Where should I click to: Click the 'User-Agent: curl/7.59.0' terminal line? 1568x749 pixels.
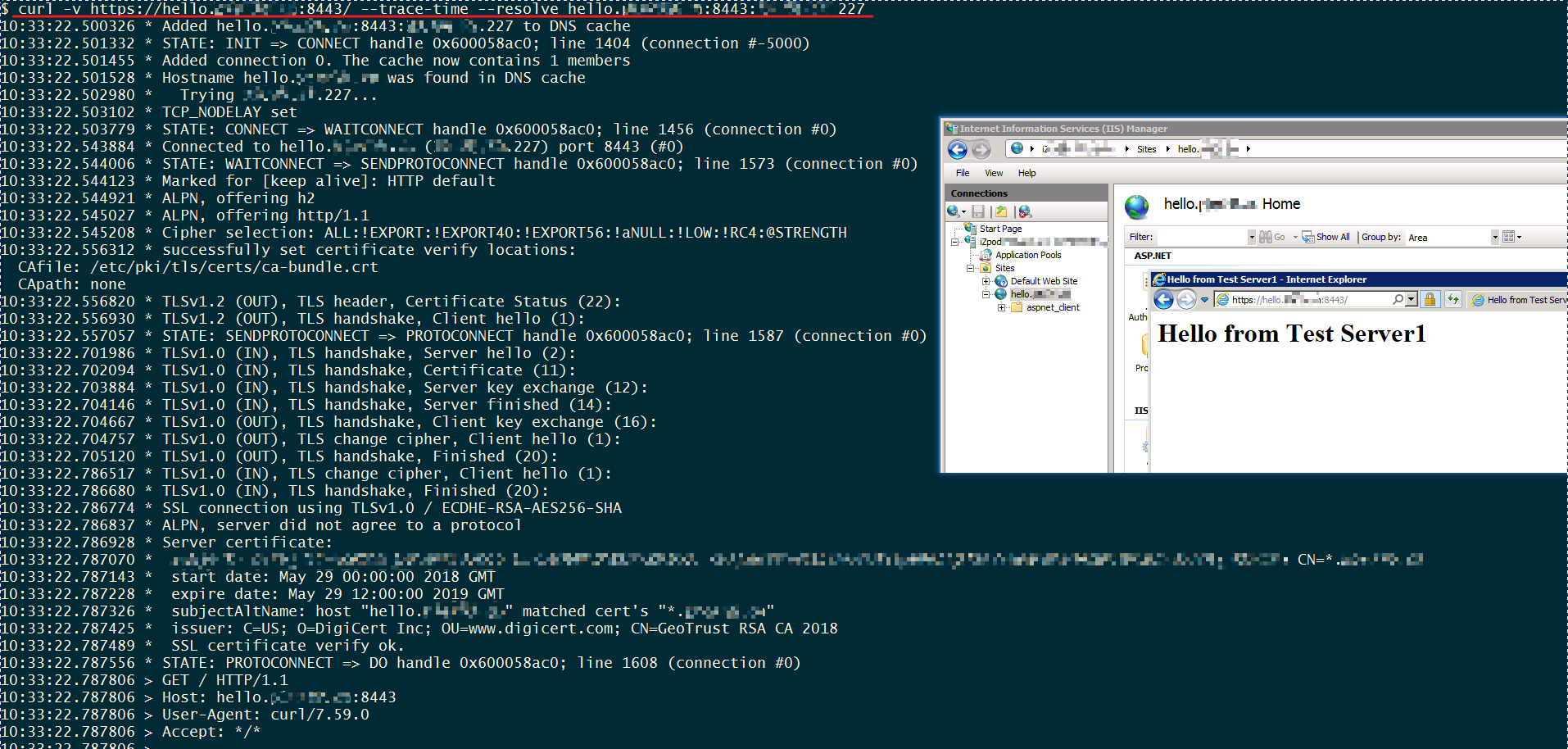point(265,714)
